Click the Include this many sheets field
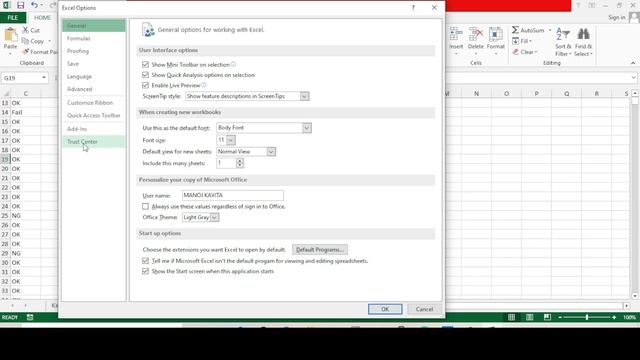 pyautogui.click(x=227, y=163)
